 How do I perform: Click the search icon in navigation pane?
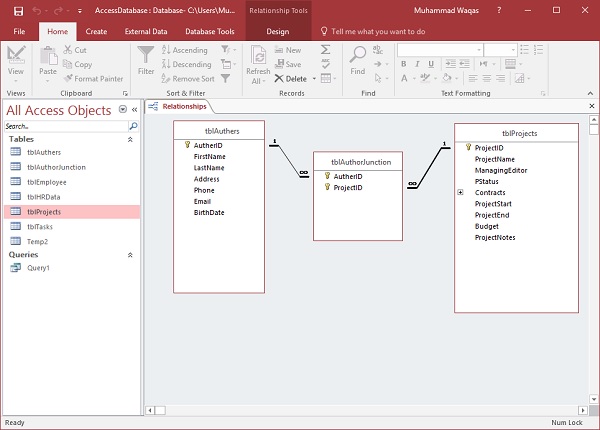pos(133,127)
